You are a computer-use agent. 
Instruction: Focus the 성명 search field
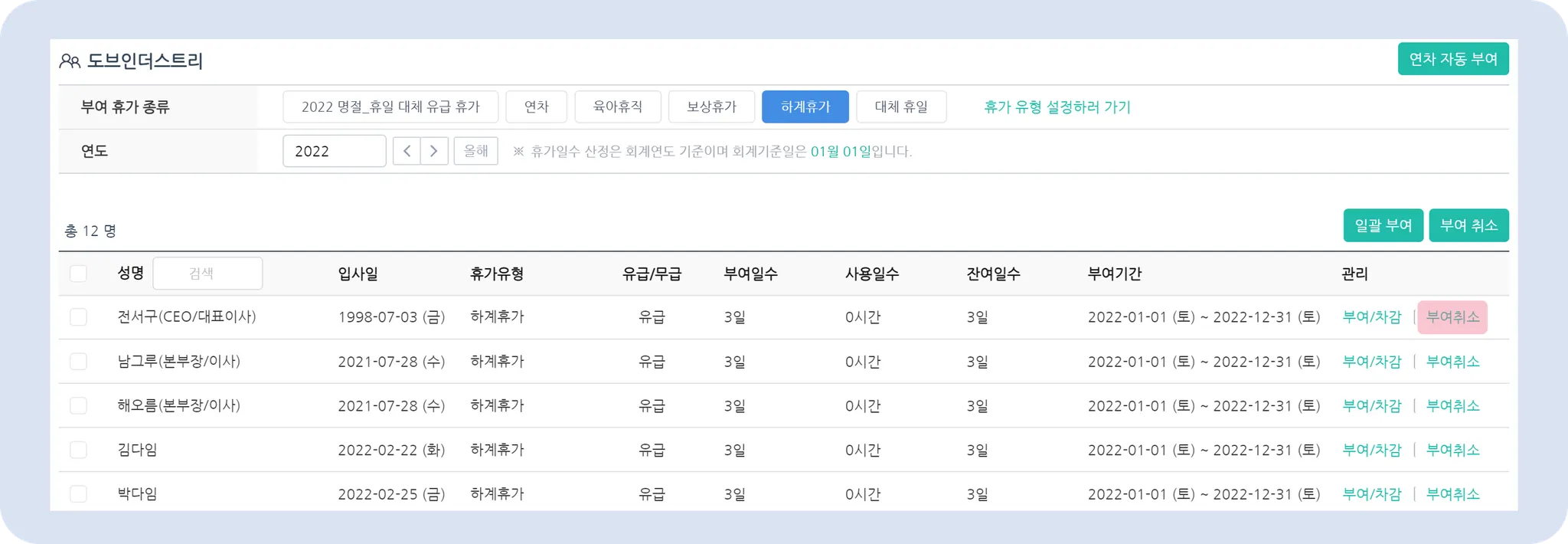207,274
